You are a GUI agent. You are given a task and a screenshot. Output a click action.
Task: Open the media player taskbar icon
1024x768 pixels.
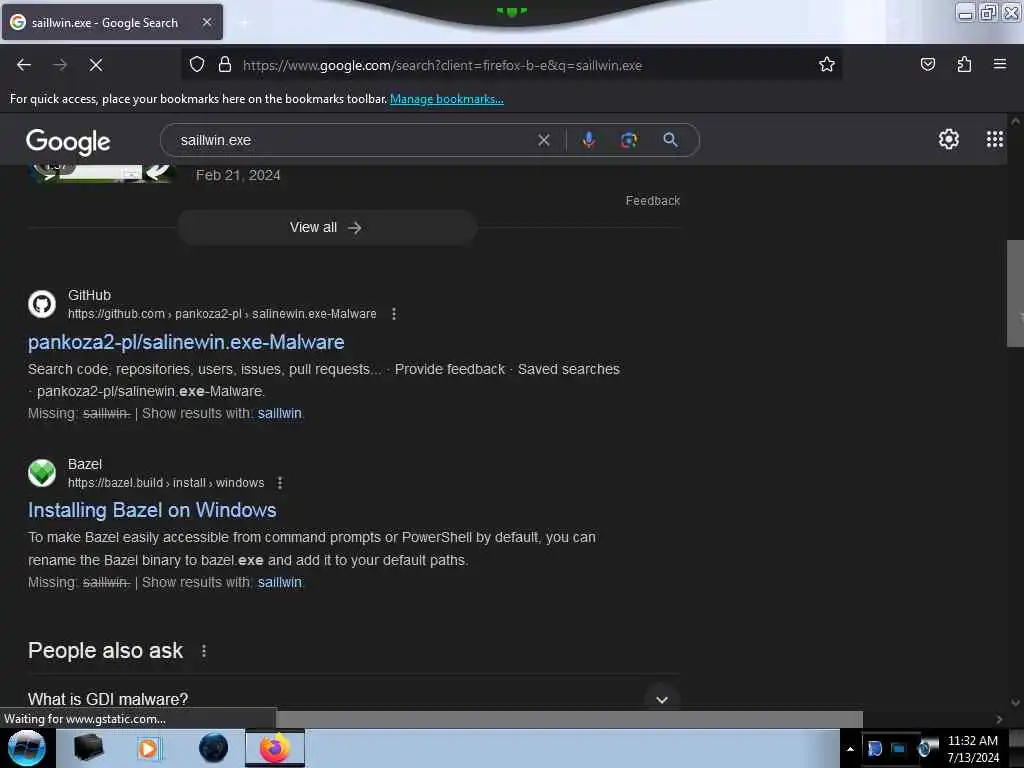coord(148,748)
